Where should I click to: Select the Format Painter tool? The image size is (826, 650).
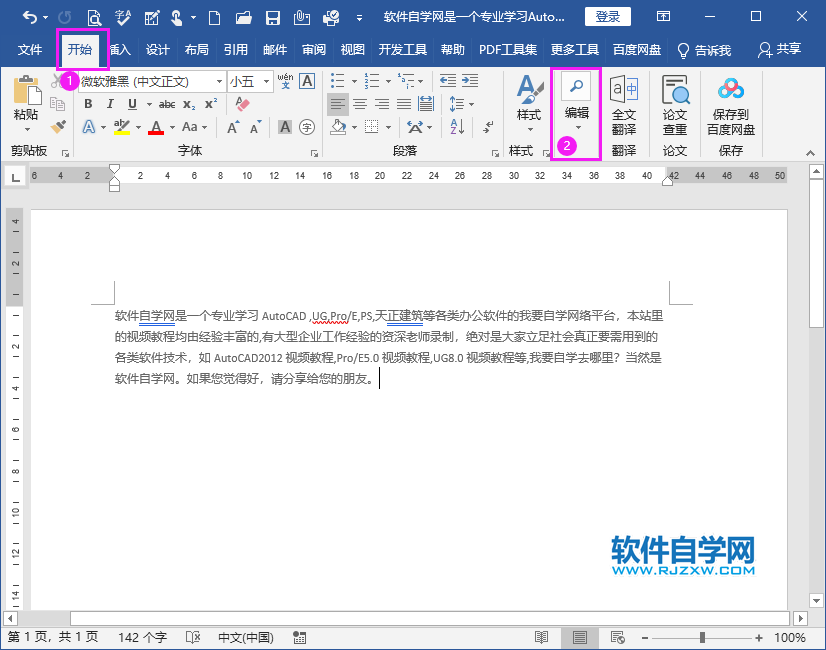pos(57,127)
